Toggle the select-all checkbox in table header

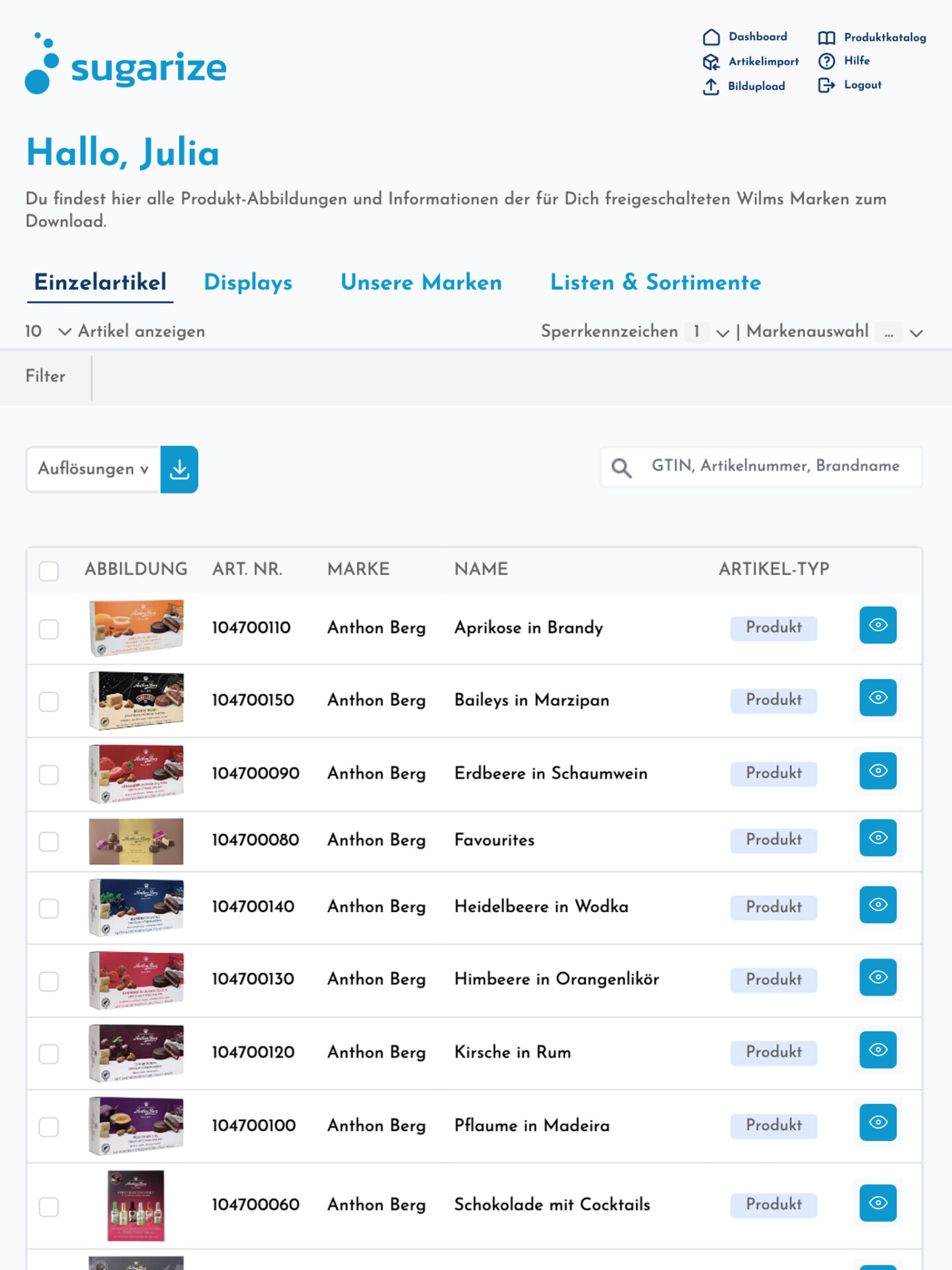click(49, 570)
